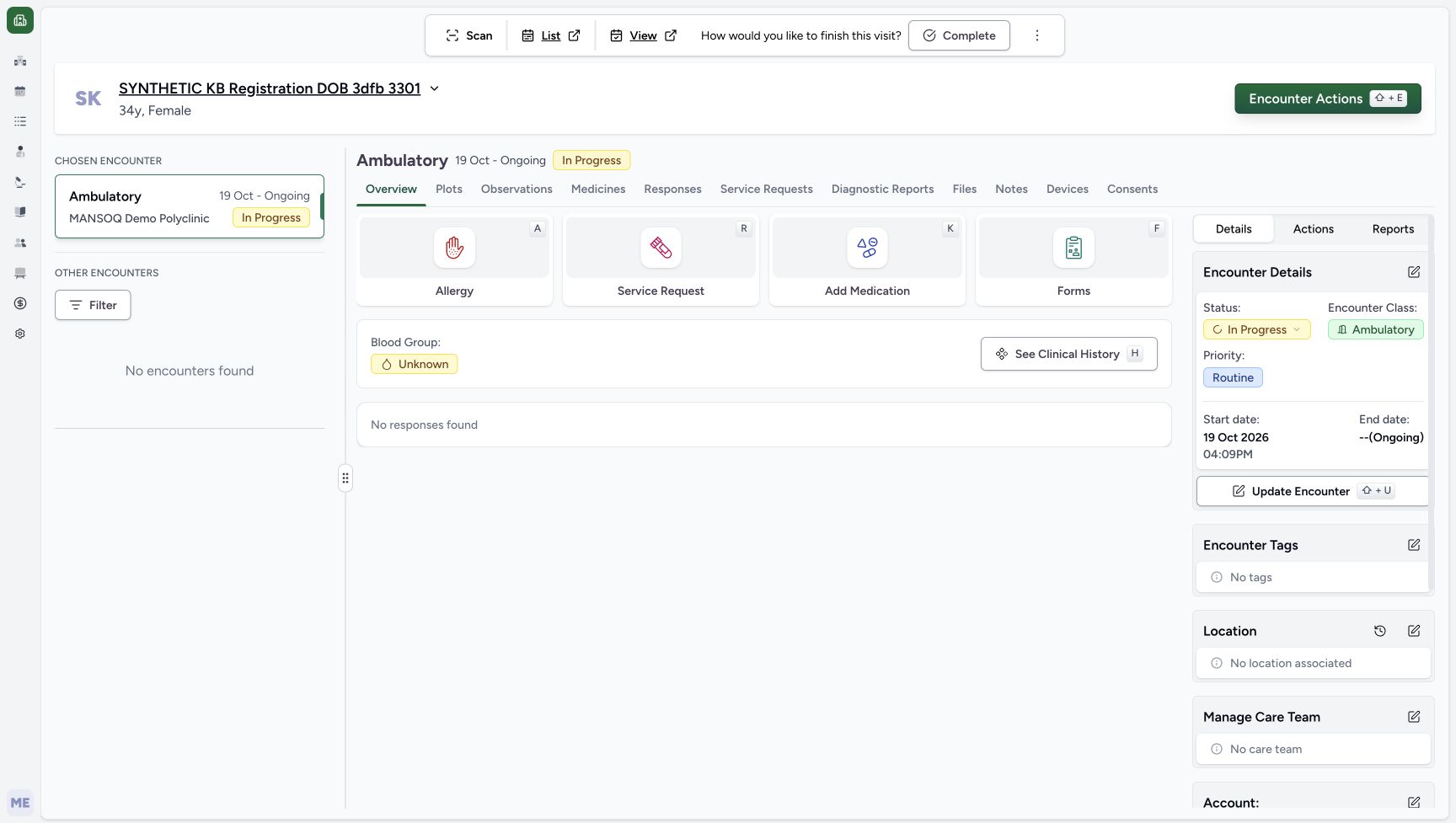This screenshot has width=1456, height=823.
Task: Edit Account pencil icon
Action: 1414,803
